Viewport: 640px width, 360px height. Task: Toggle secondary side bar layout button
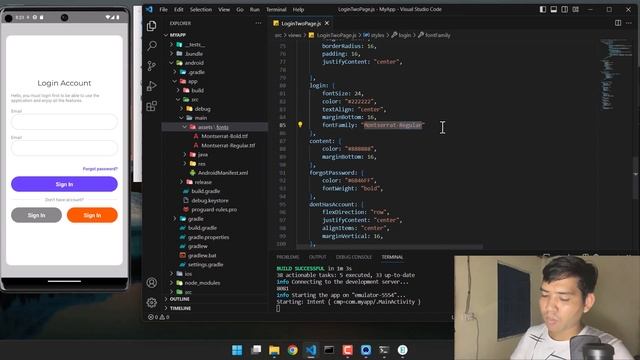coord(564,9)
